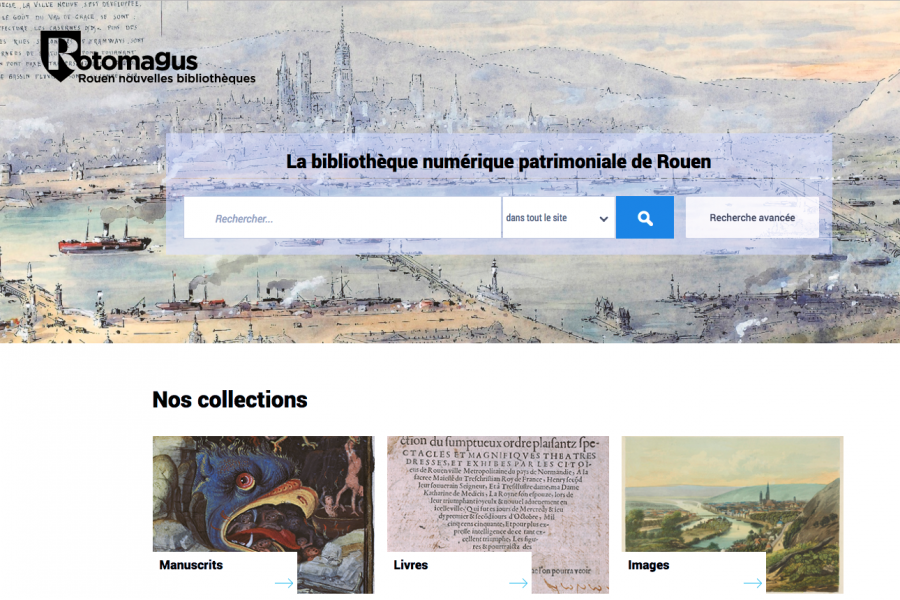Click the 'Rouen nouvelles bibliothèques' tagline
Screen dimensions: 900x600
pyautogui.click(x=167, y=78)
